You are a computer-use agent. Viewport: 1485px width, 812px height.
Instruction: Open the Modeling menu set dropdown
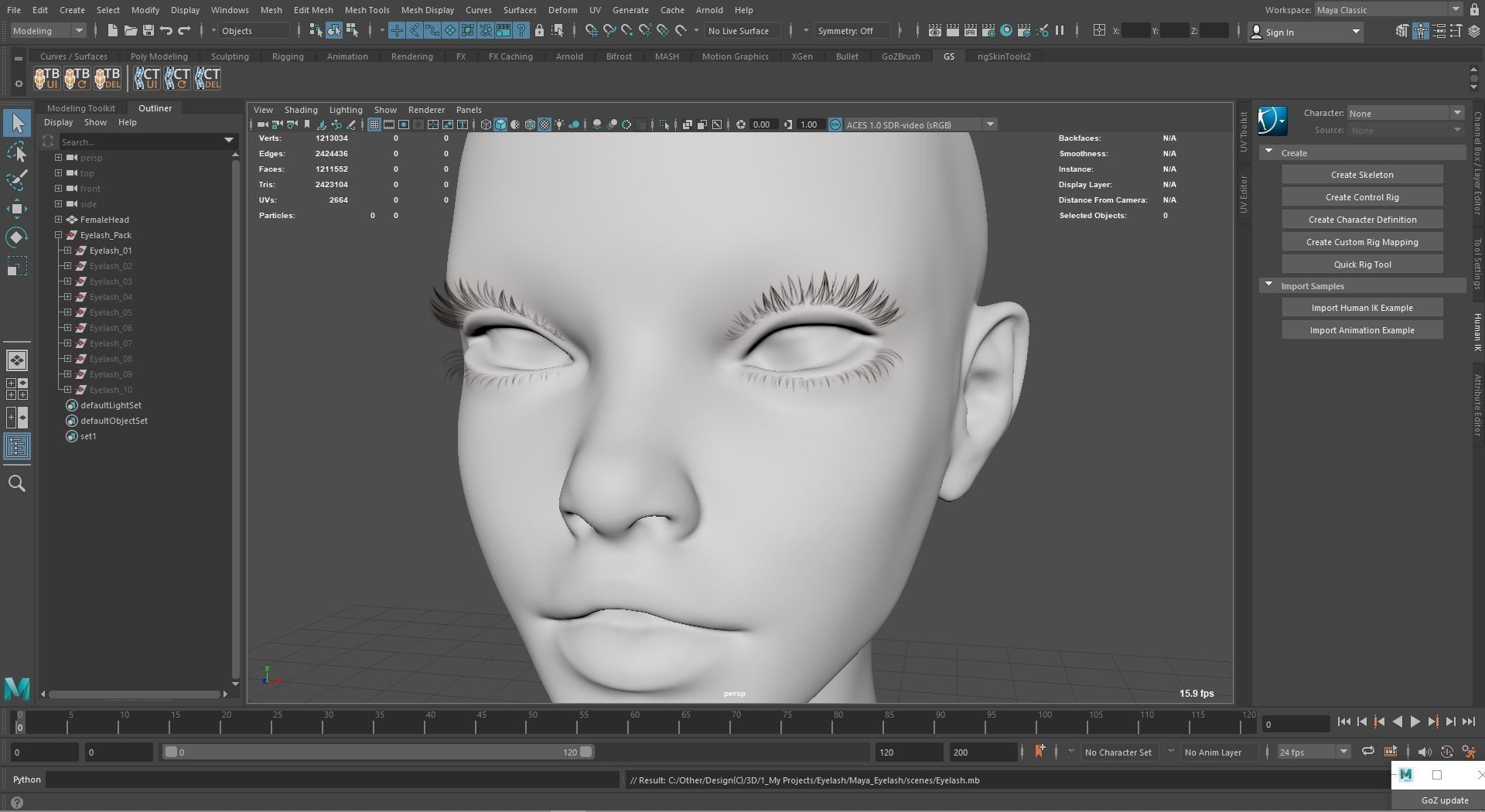(x=48, y=31)
